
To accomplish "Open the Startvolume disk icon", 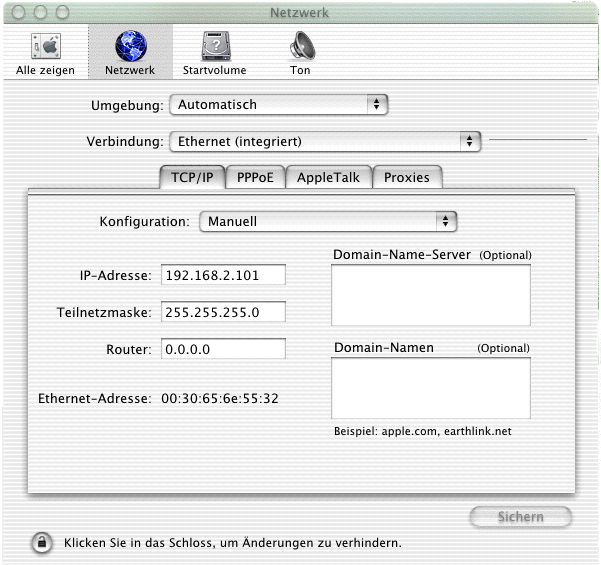I will [x=216, y=46].
